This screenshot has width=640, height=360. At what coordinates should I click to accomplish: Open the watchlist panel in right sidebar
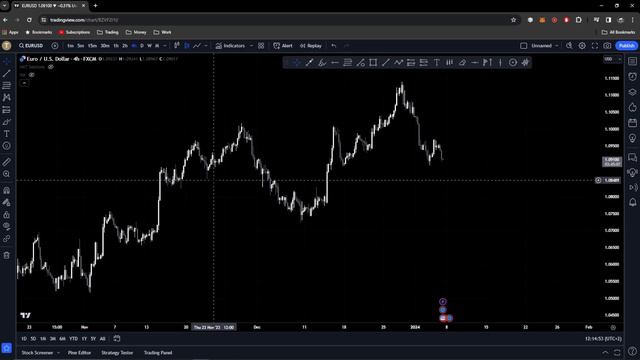point(633,61)
